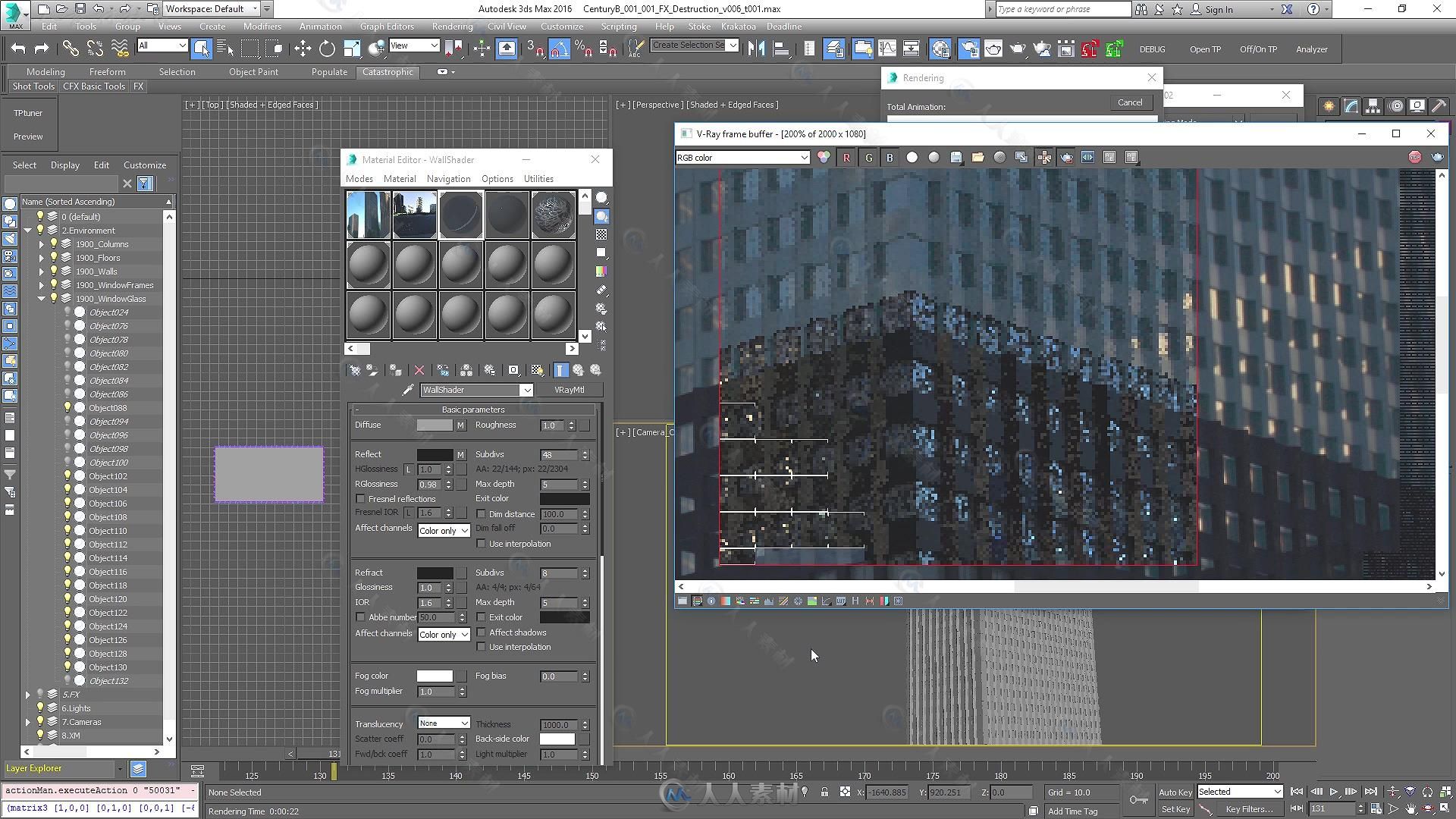The image size is (1456, 819).
Task: Open the Affect channels dropdown in Reflect section
Action: pyautogui.click(x=443, y=530)
